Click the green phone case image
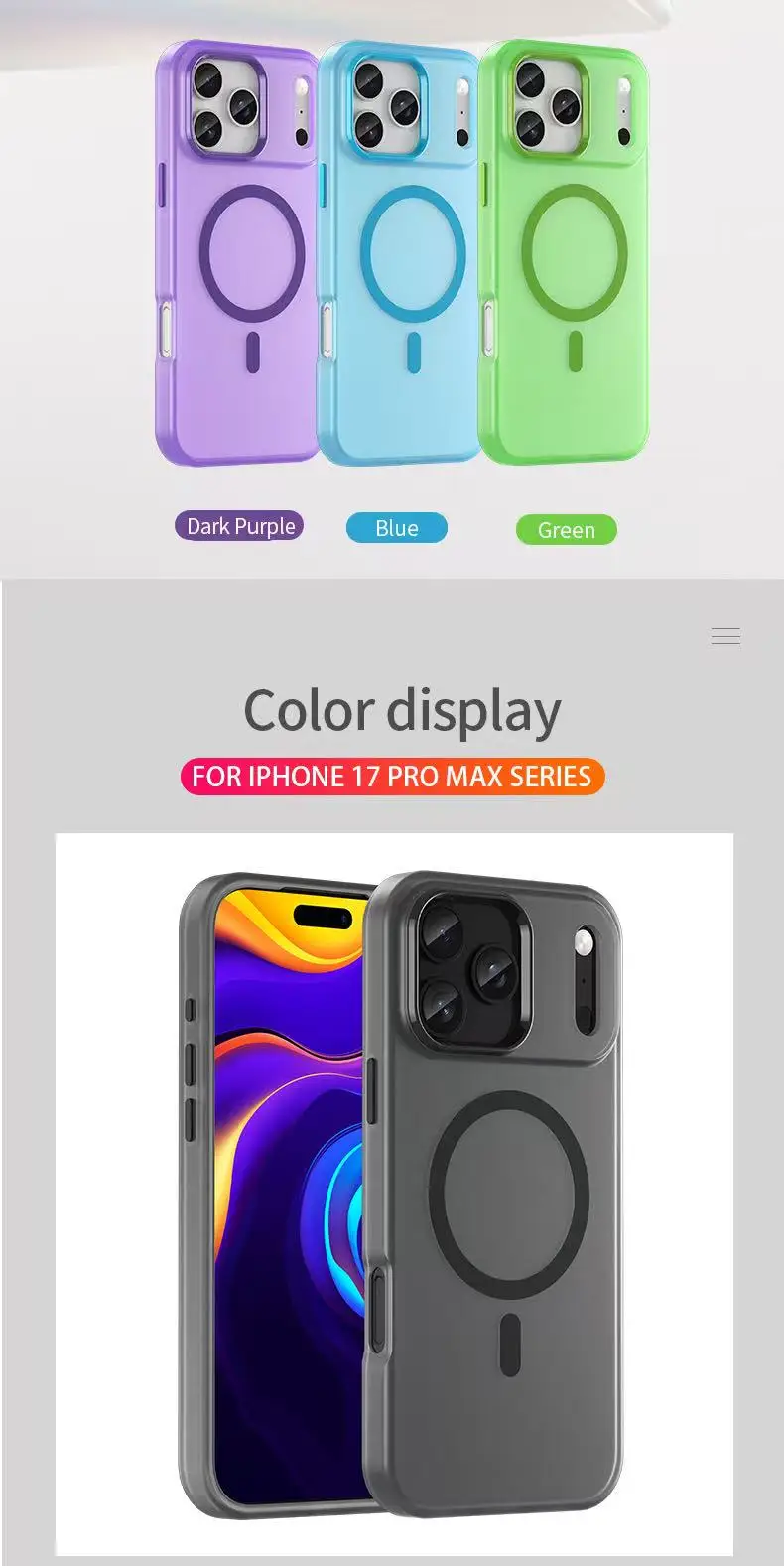 564,252
